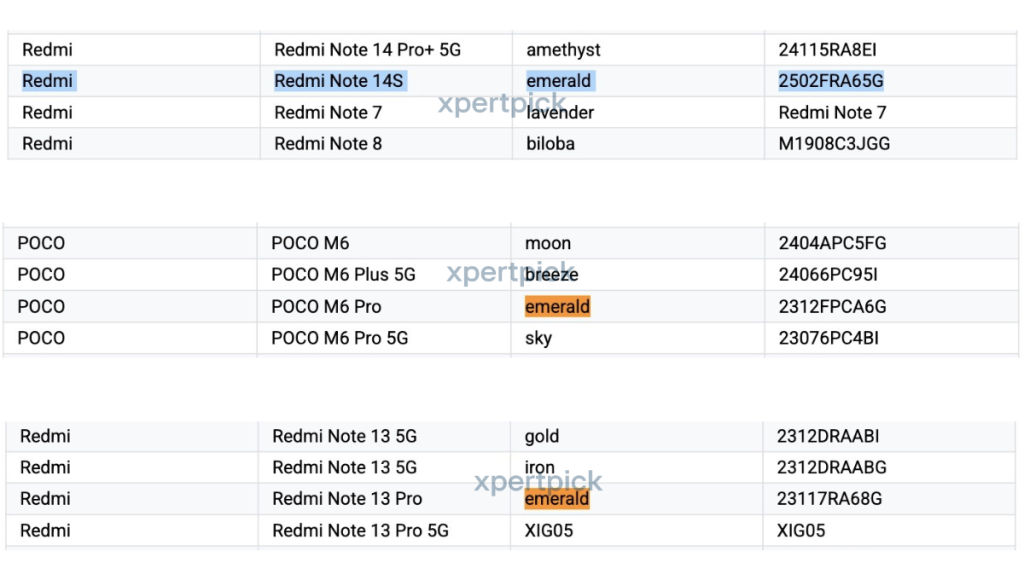Select model number '24066PC95I'
Viewport: 1024px width, 580px height.
click(827, 274)
